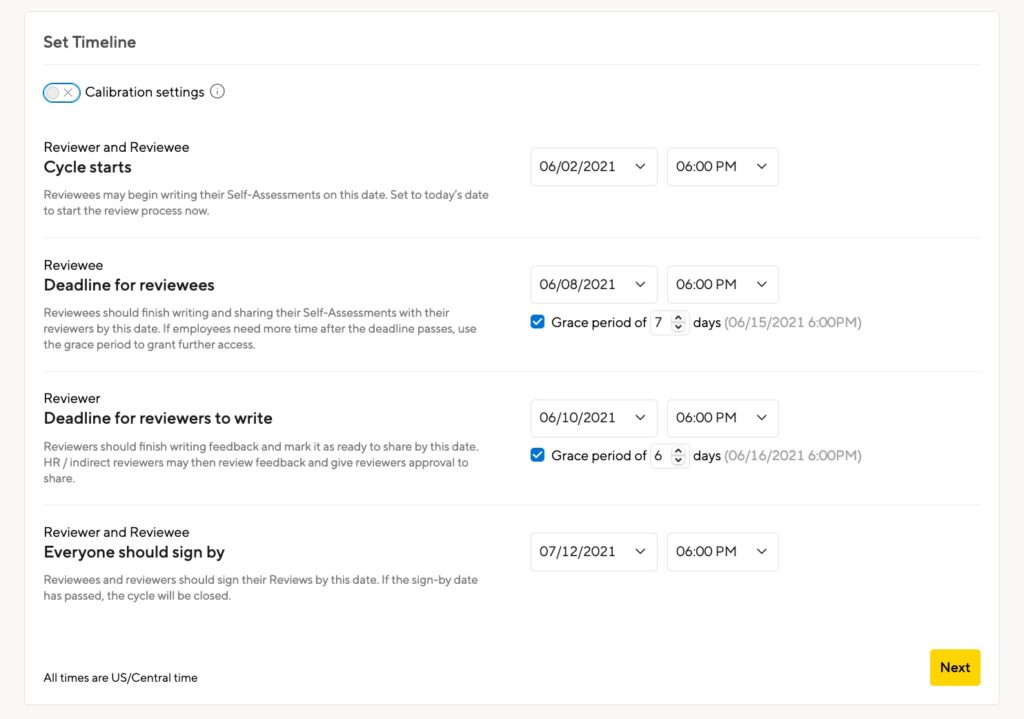
Task: Open the Everyone should sign by date dropdown
Action: [x=594, y=552]
